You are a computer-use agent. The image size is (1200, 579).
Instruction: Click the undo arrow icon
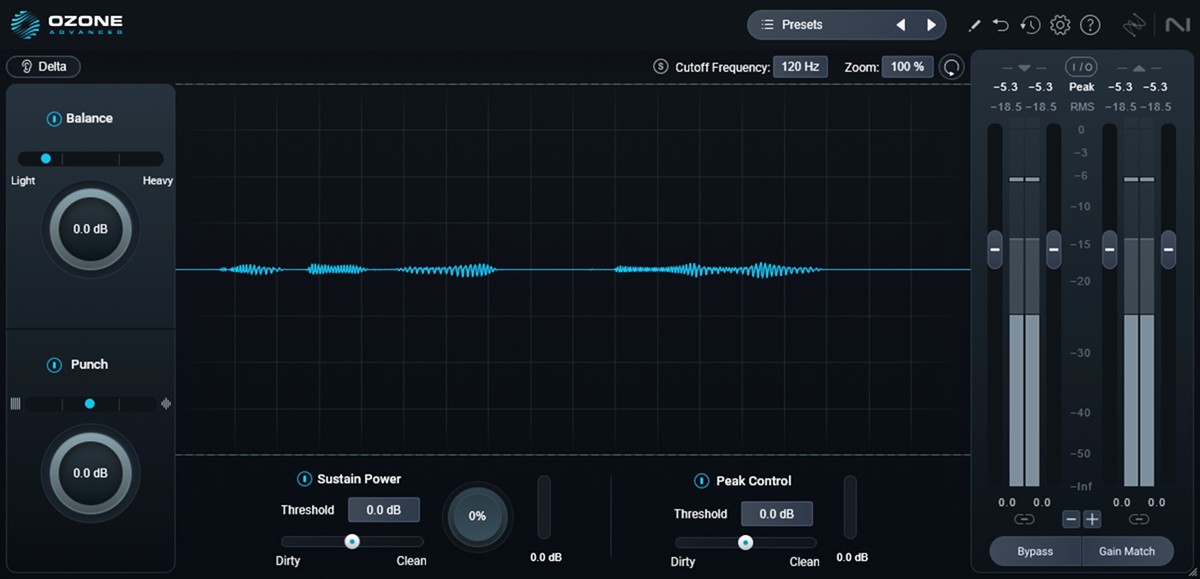[x=1001, y=25]
